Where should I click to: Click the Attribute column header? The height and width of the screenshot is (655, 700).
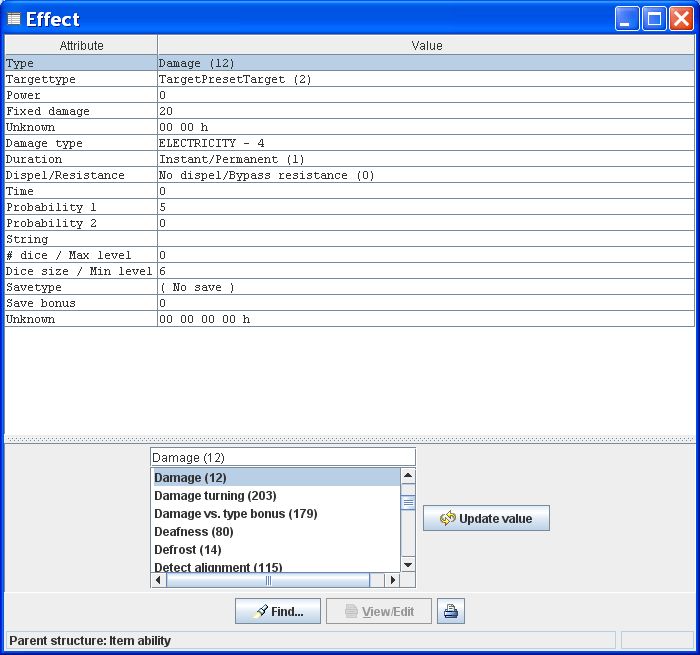pos(81,45)
